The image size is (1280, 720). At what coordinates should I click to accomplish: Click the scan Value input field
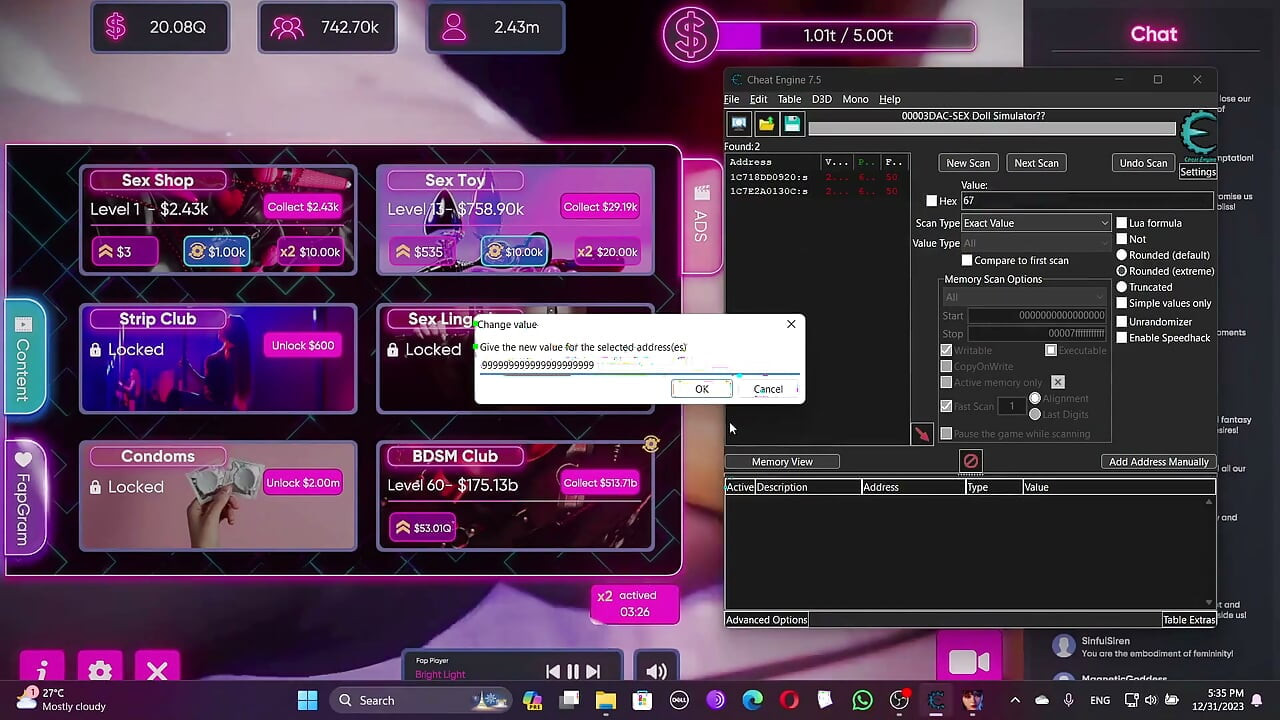click(1087, 201)
